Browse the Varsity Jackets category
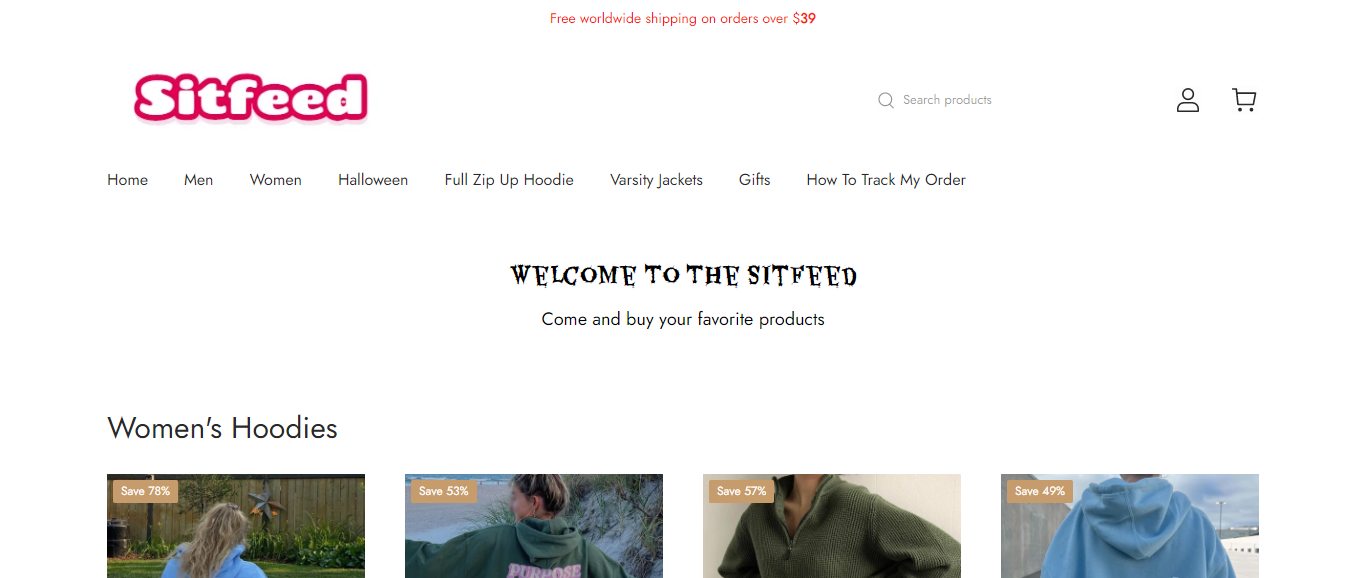 (656, 180)
